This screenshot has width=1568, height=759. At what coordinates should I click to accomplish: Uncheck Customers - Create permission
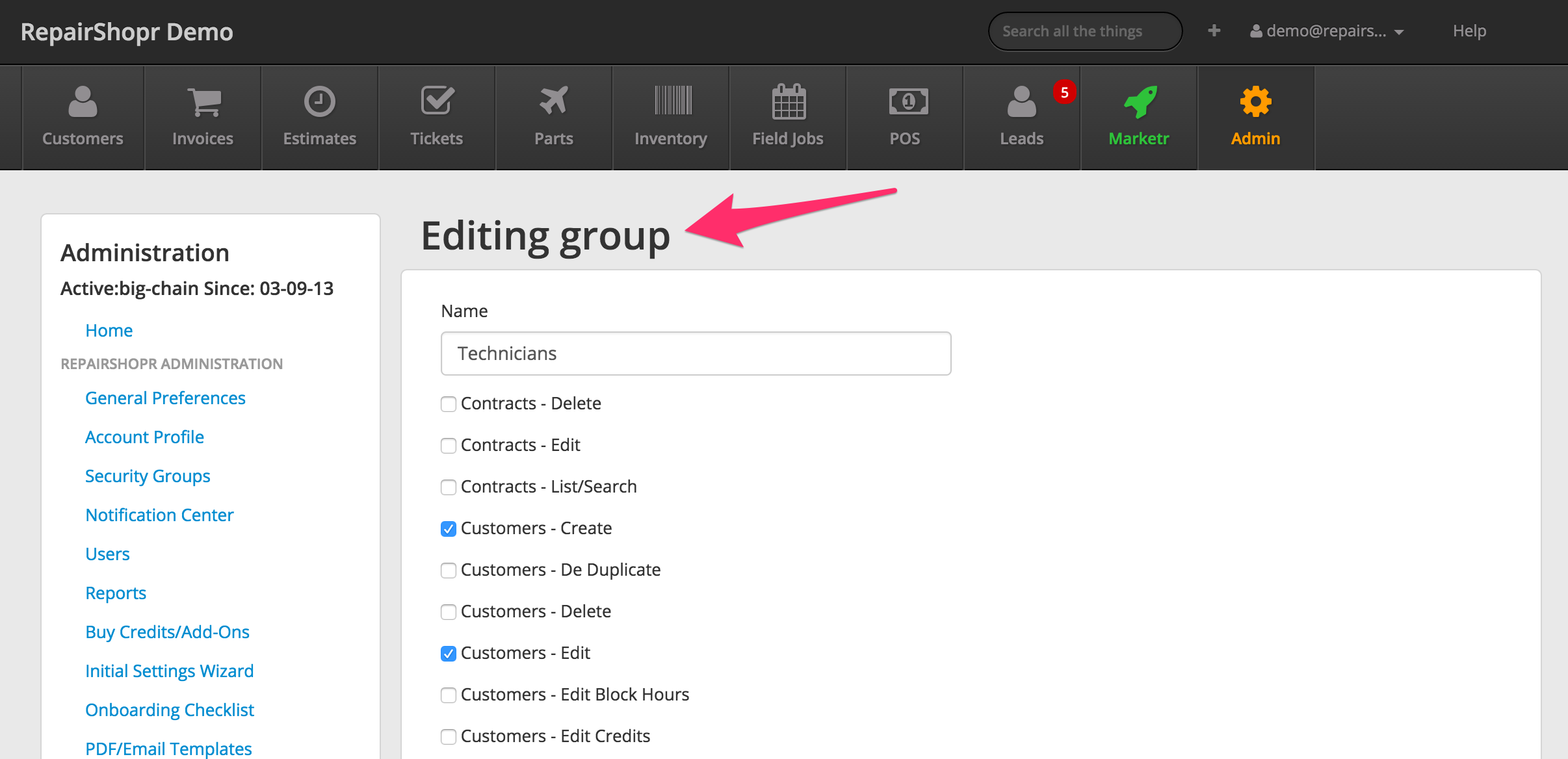click(449, 529)
